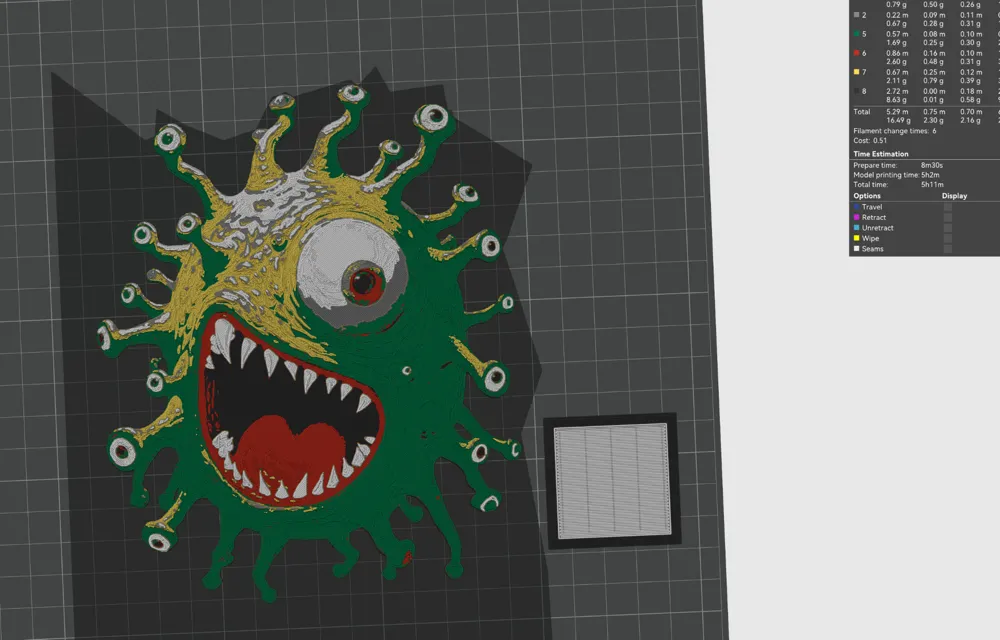
Task: Enable the Retract display checkbox
Action: pos(948,217)
